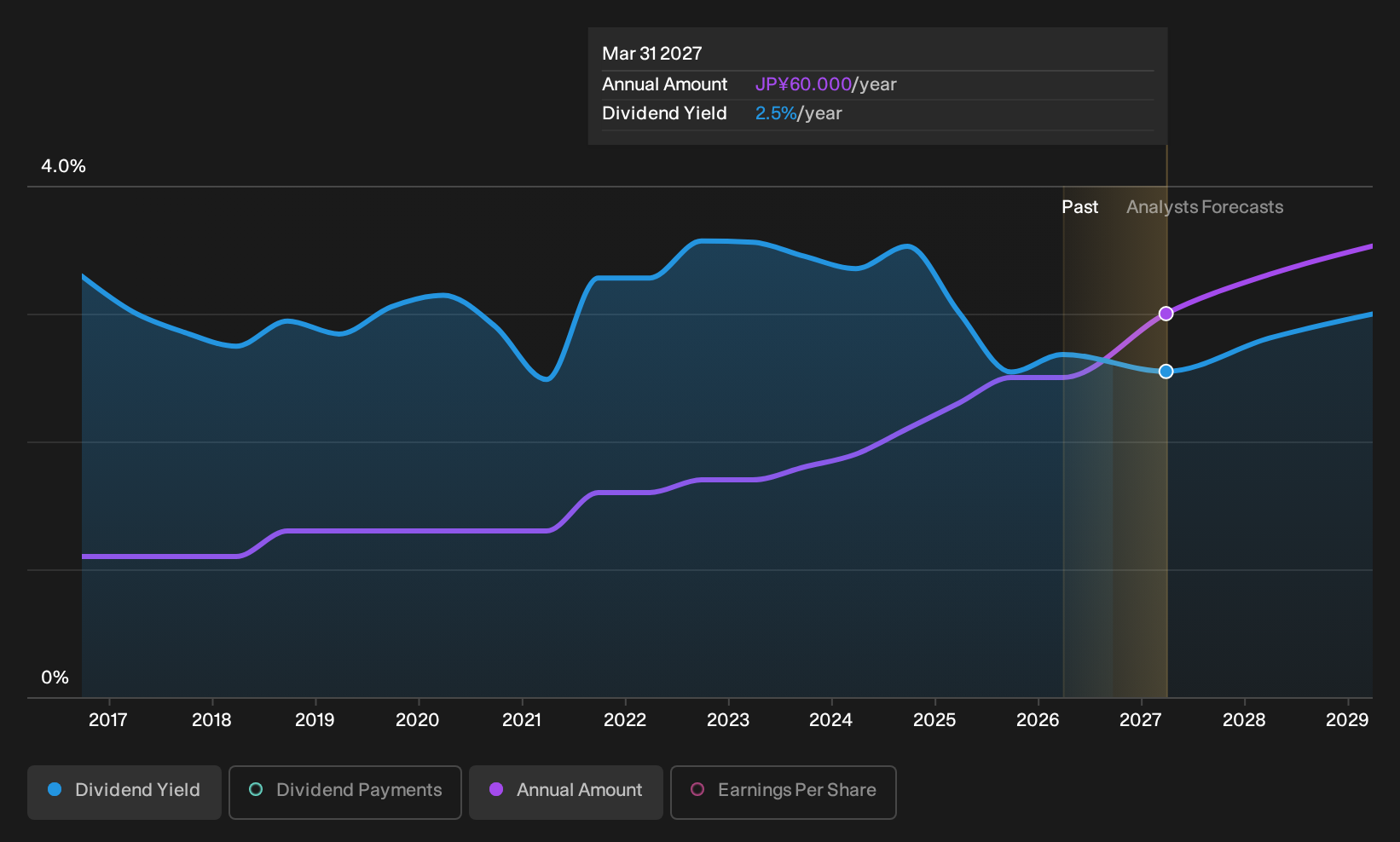Click the Analysts Forecasts label

pyautogui.click(x=1205, y=207)
